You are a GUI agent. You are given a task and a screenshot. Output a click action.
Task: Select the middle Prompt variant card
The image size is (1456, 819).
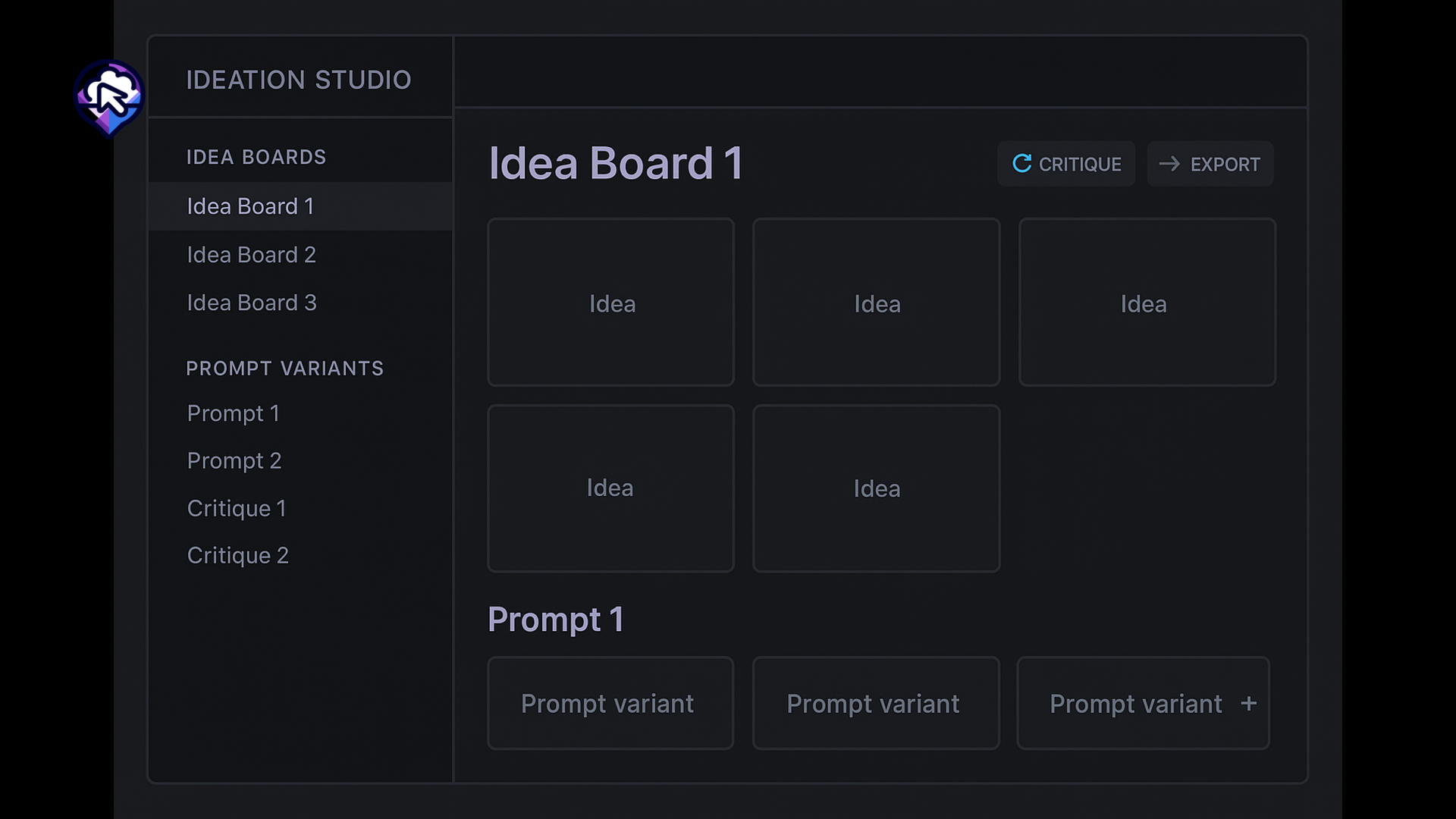click(876, 704)
